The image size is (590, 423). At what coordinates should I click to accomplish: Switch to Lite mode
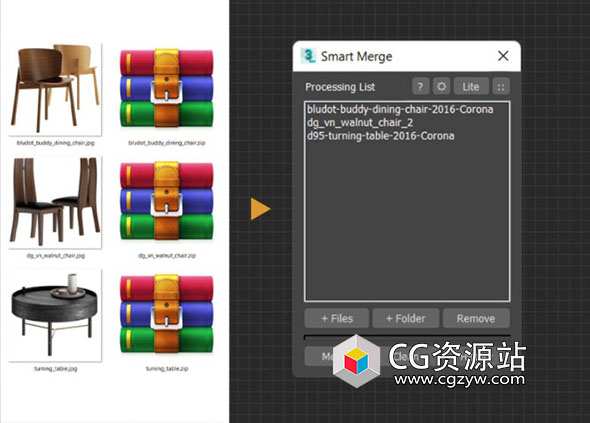click(471, 87)
